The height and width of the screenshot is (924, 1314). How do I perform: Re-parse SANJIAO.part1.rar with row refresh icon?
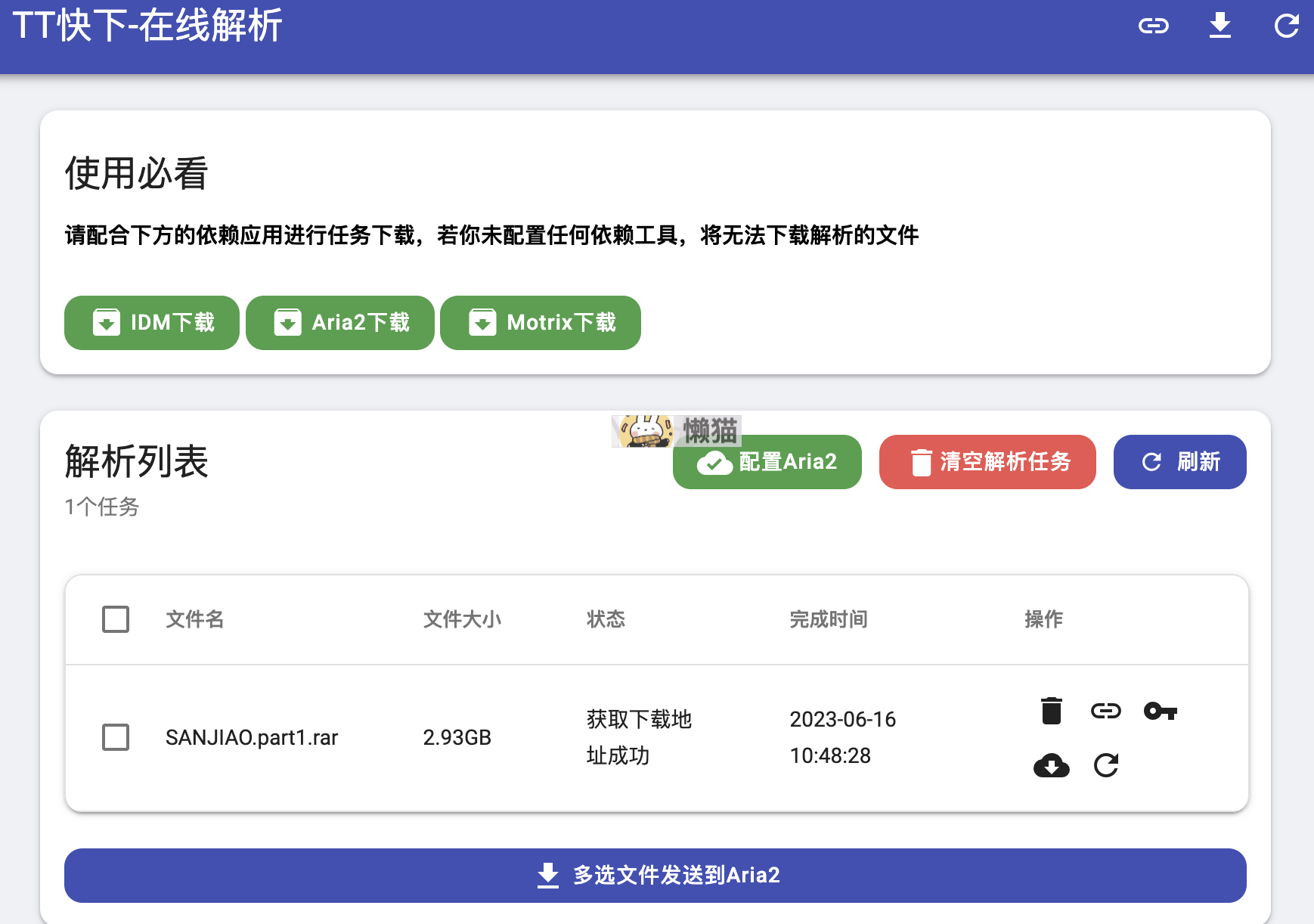[1105, 766]
